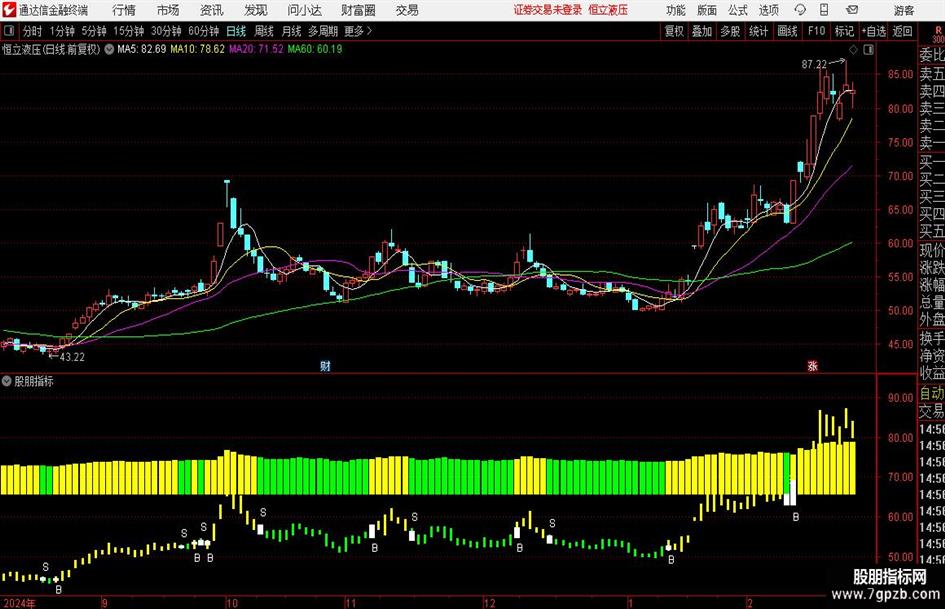Open the 多周期 multi-period view
Viewport: 945px width, 609px height.
pos(323,31)
